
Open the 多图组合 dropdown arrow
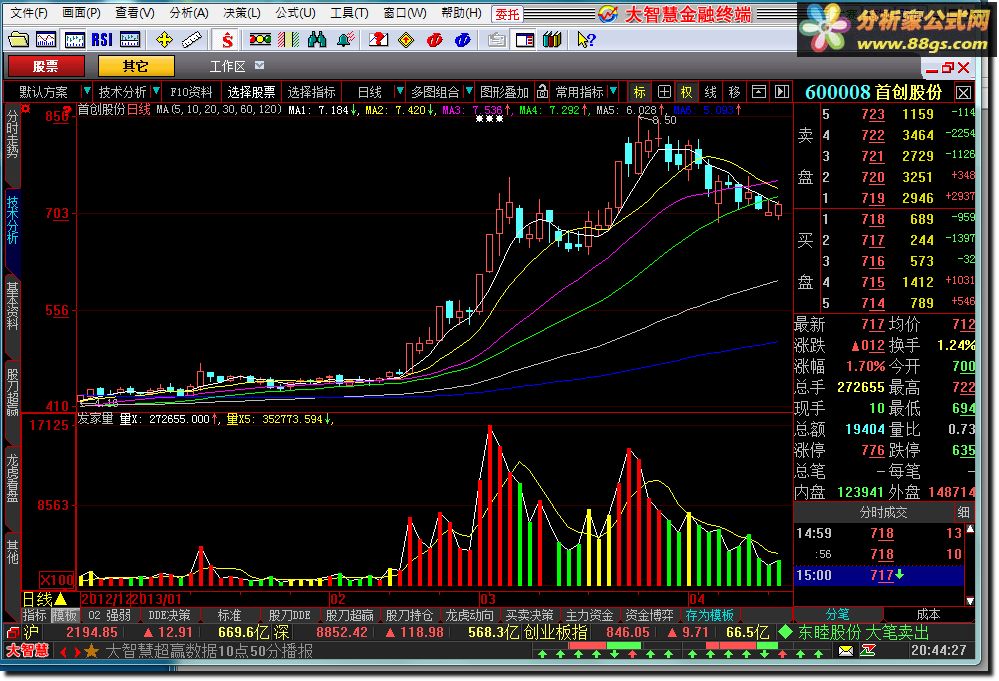(x=469, y=91)
